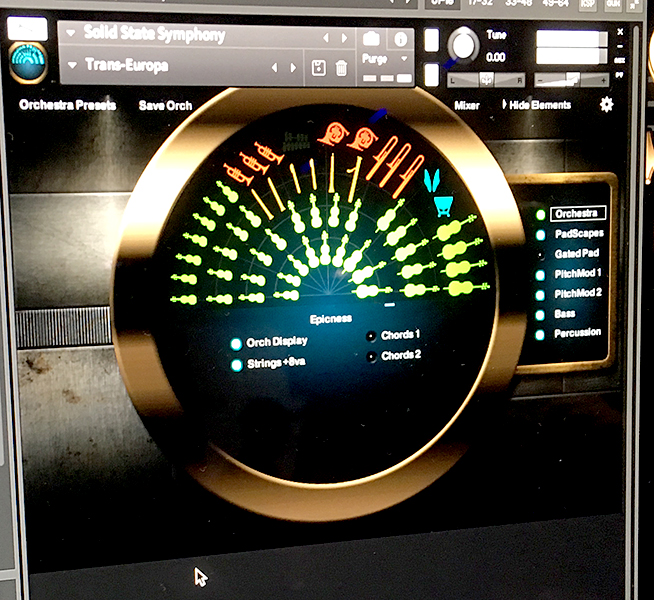Click the French horn icon beside the trombones
Viewport: 654px width, 600px height.
pos(362,139)
